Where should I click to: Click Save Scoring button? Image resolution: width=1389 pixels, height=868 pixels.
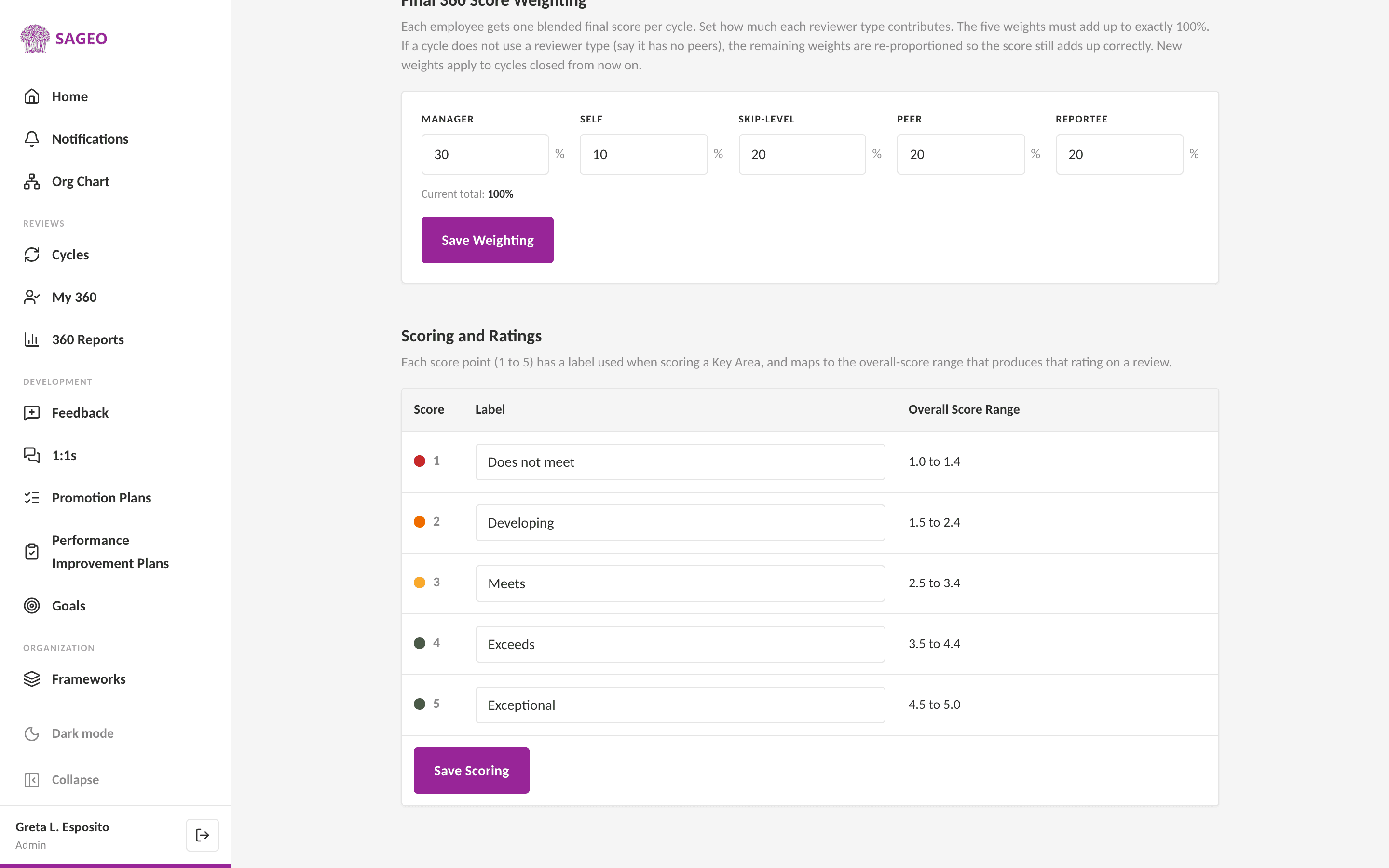coord(471,771)
